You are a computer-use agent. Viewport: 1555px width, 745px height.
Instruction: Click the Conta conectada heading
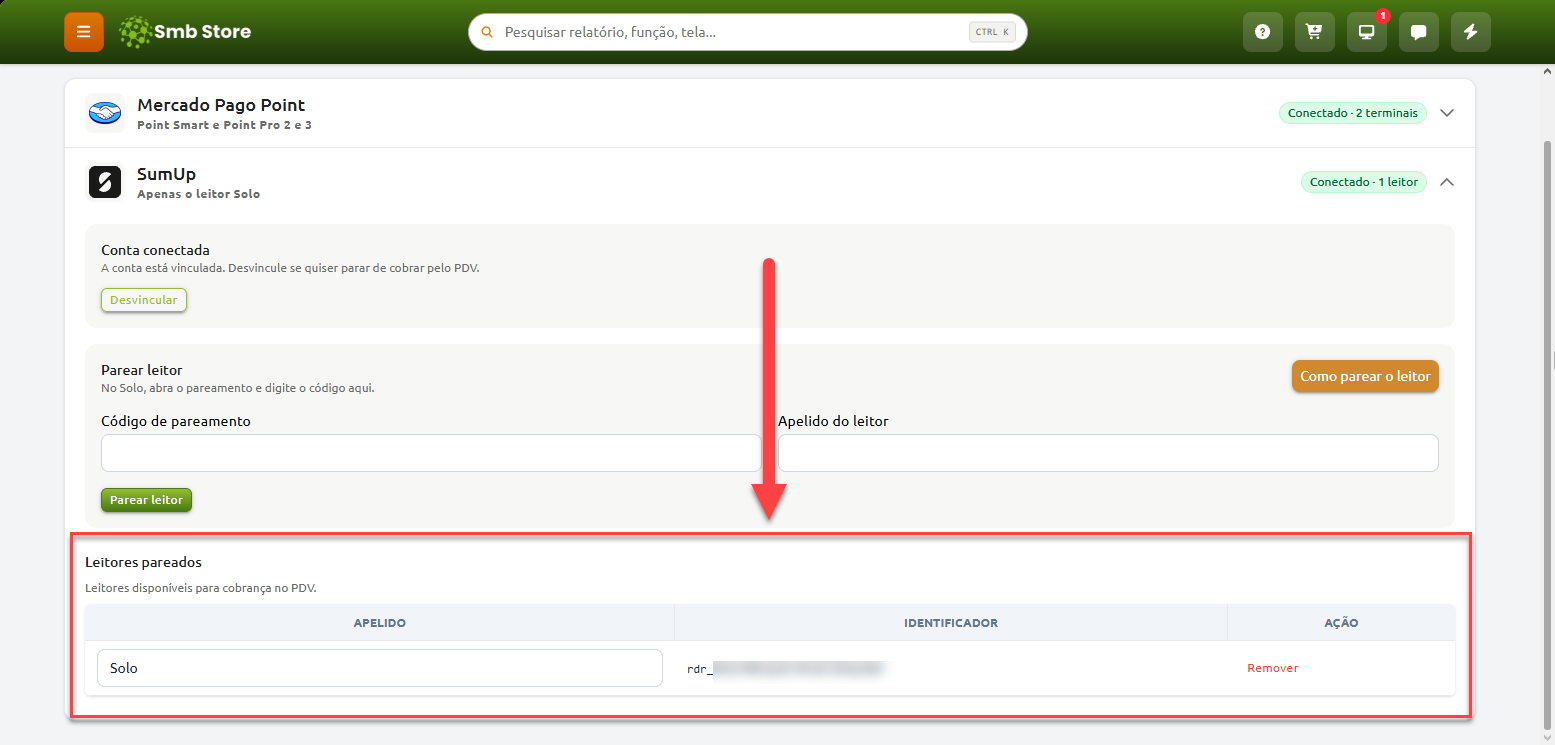point(156,250)
